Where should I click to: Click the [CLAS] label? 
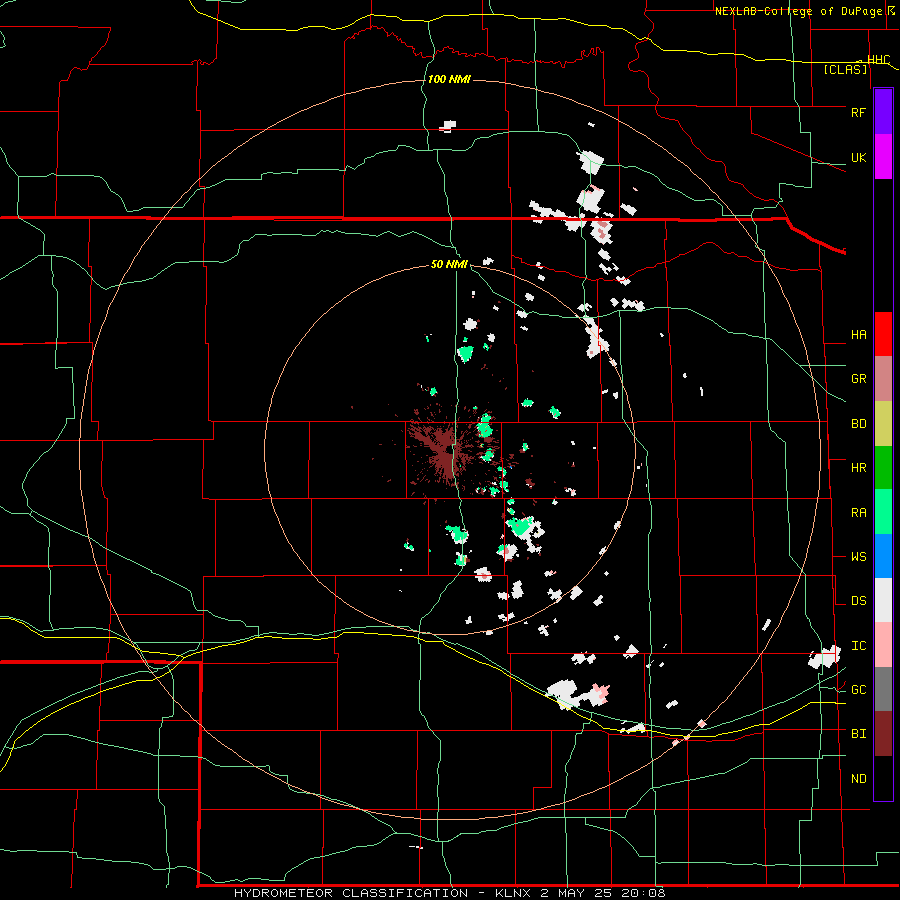845,69
